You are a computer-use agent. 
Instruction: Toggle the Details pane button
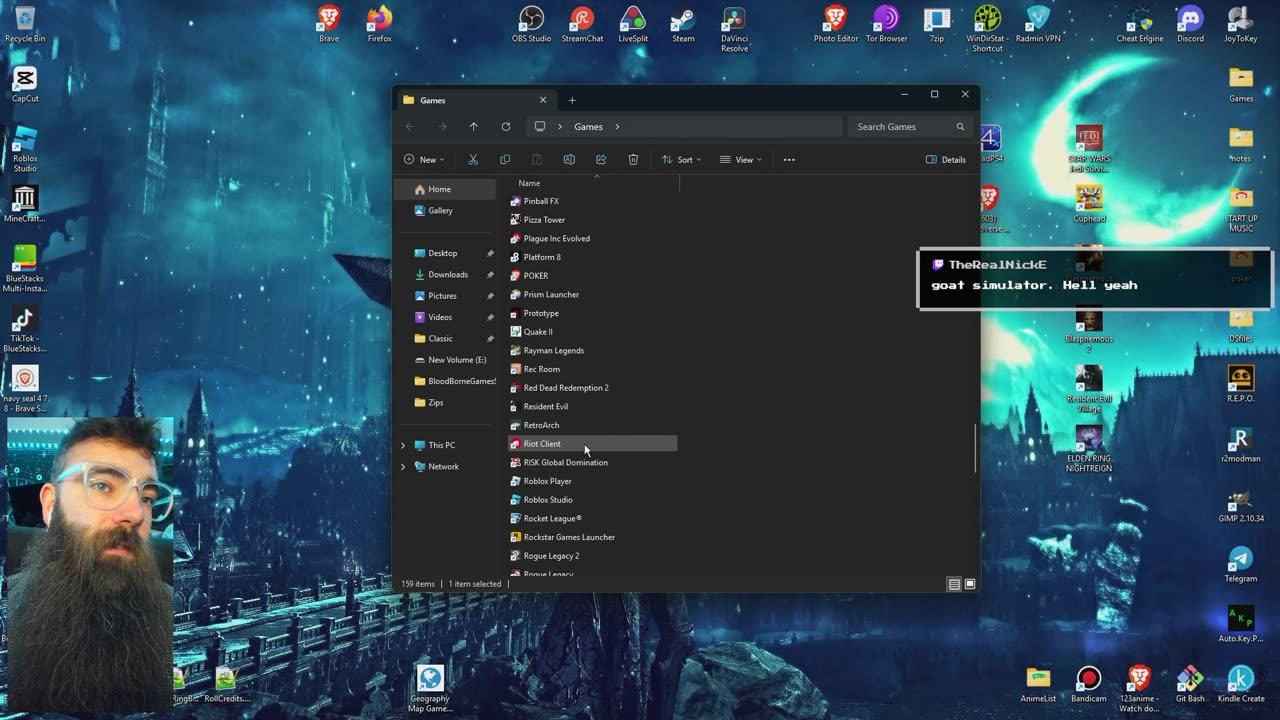pyautogui.click(x=946, y=159)
